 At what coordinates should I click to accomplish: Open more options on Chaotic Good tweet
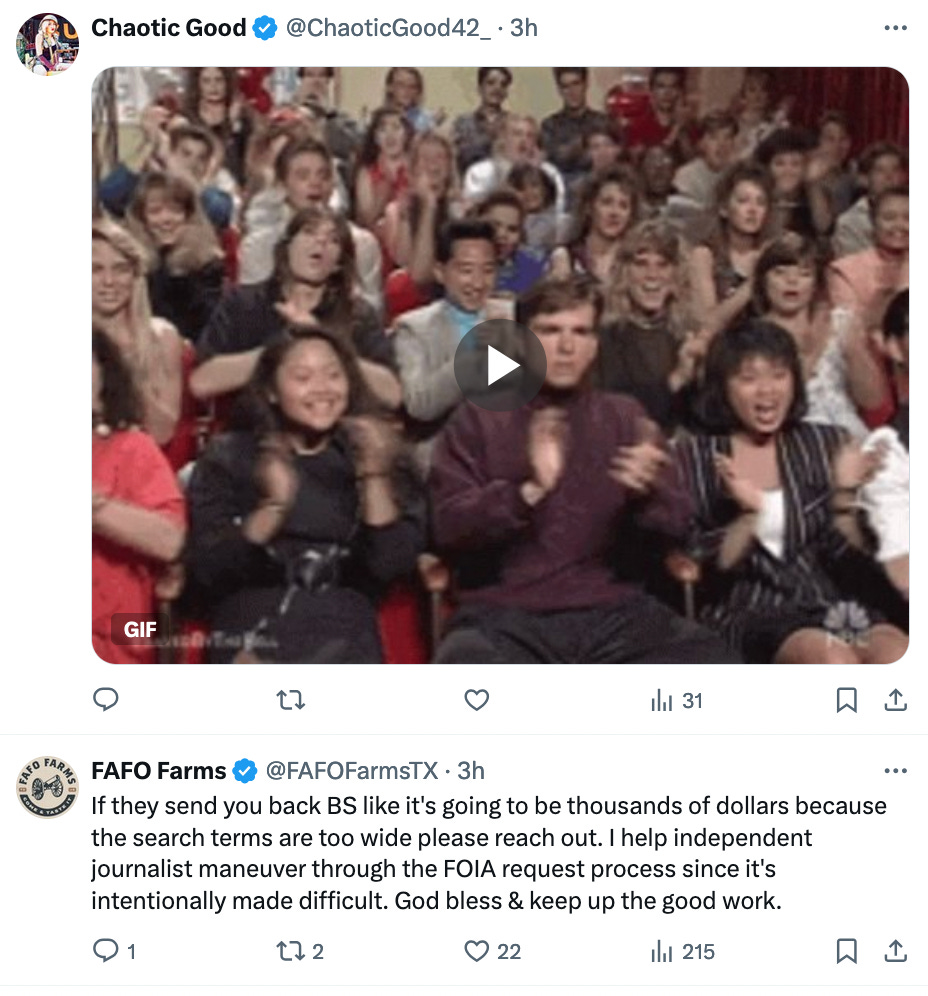(x=895, y=27)
